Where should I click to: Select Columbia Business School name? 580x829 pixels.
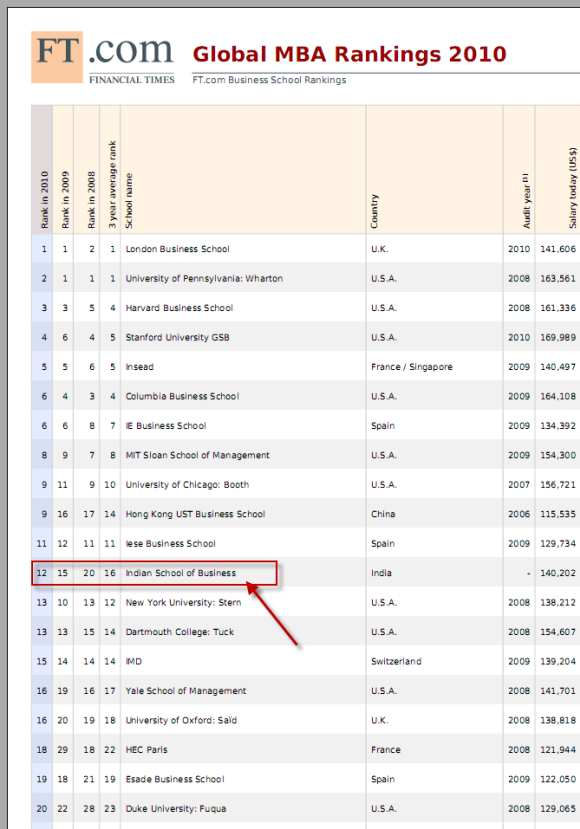(x=182, y=397)
